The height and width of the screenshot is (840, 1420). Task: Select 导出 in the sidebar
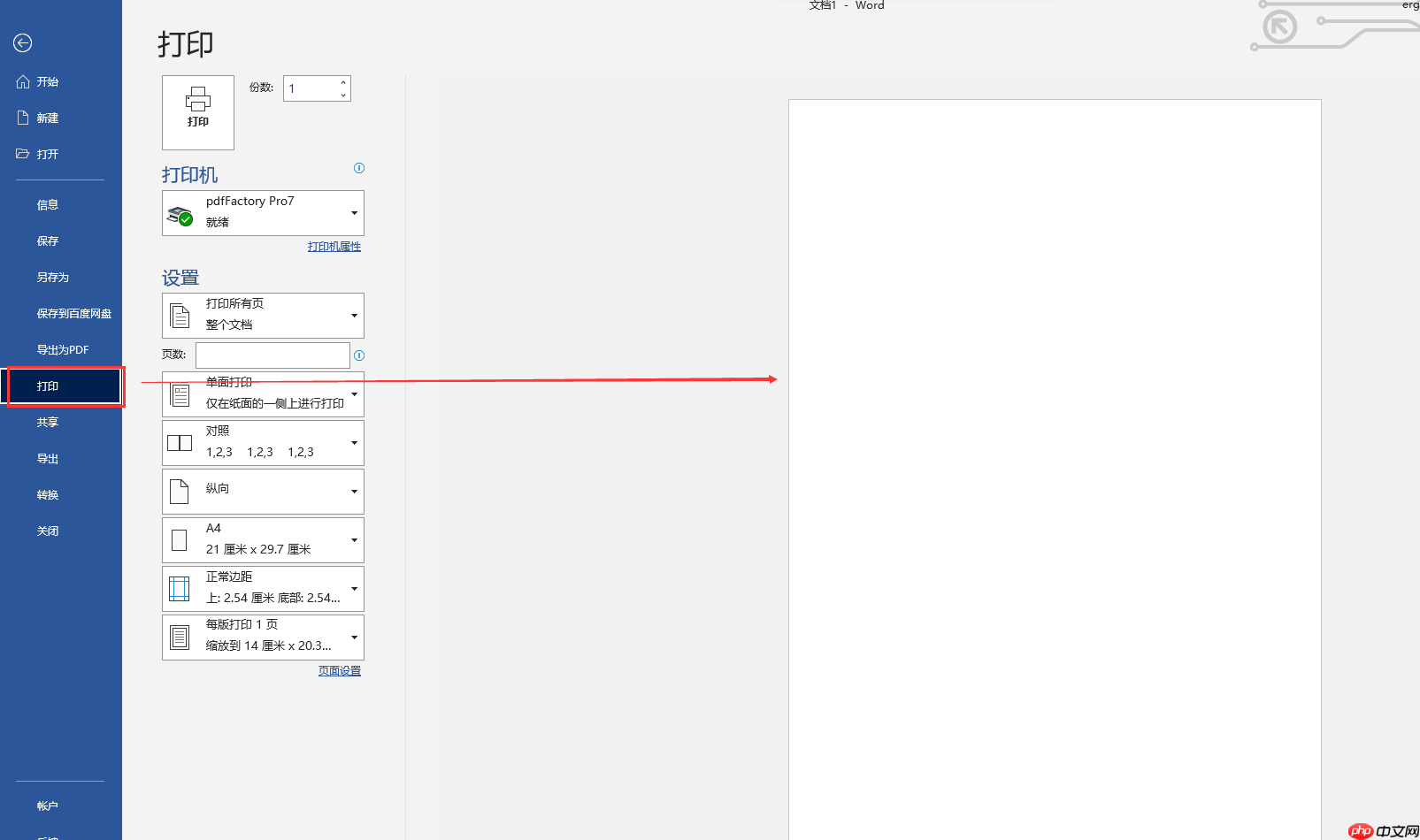61,459
